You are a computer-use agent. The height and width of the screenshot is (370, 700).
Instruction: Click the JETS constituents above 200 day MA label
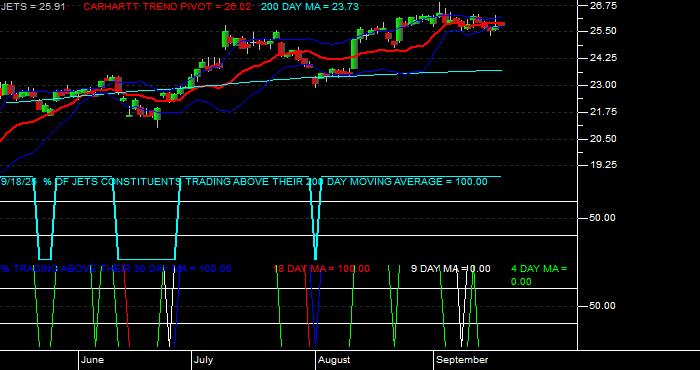[244, 182]
